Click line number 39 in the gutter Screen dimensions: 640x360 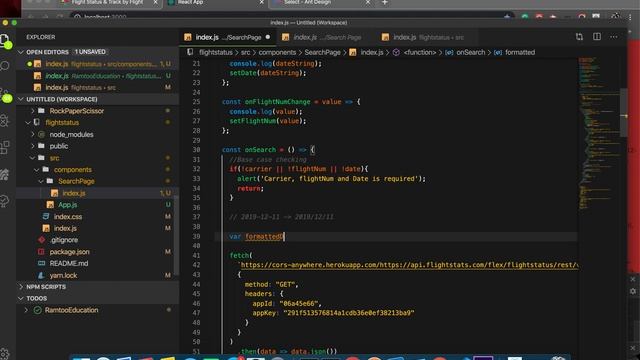tap(196, 236)
